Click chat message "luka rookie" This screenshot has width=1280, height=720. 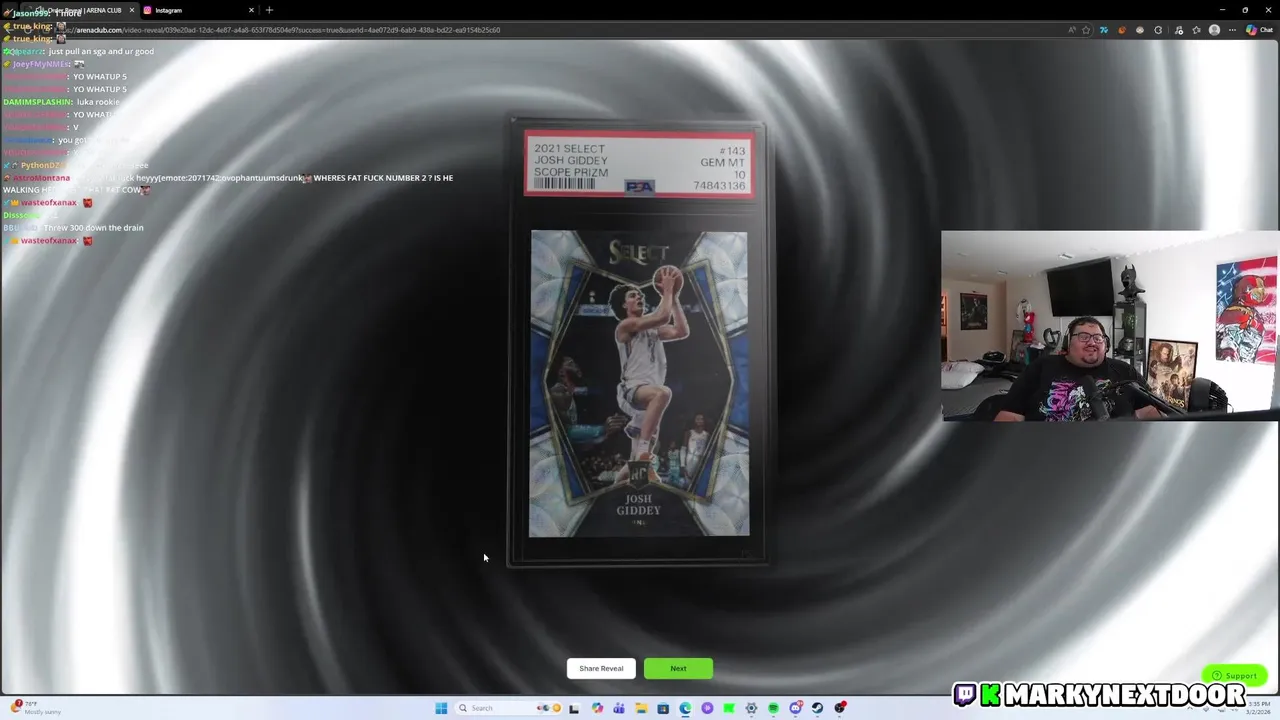click(x=98, y=102)
